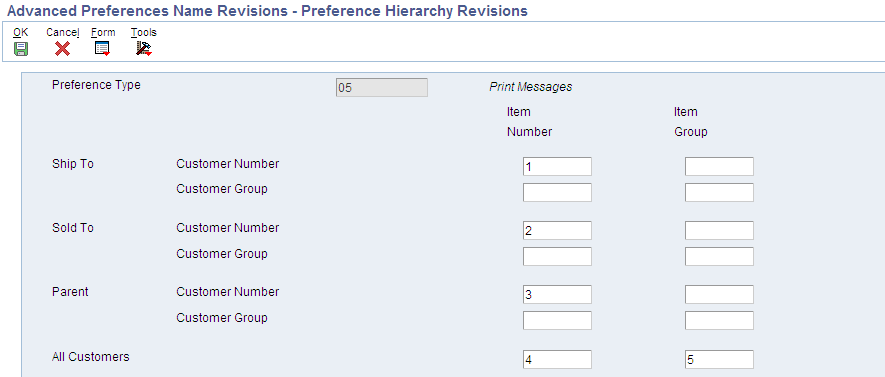885x377 pixels.
Task: Select the Cancel menu label
Action: 63,33
